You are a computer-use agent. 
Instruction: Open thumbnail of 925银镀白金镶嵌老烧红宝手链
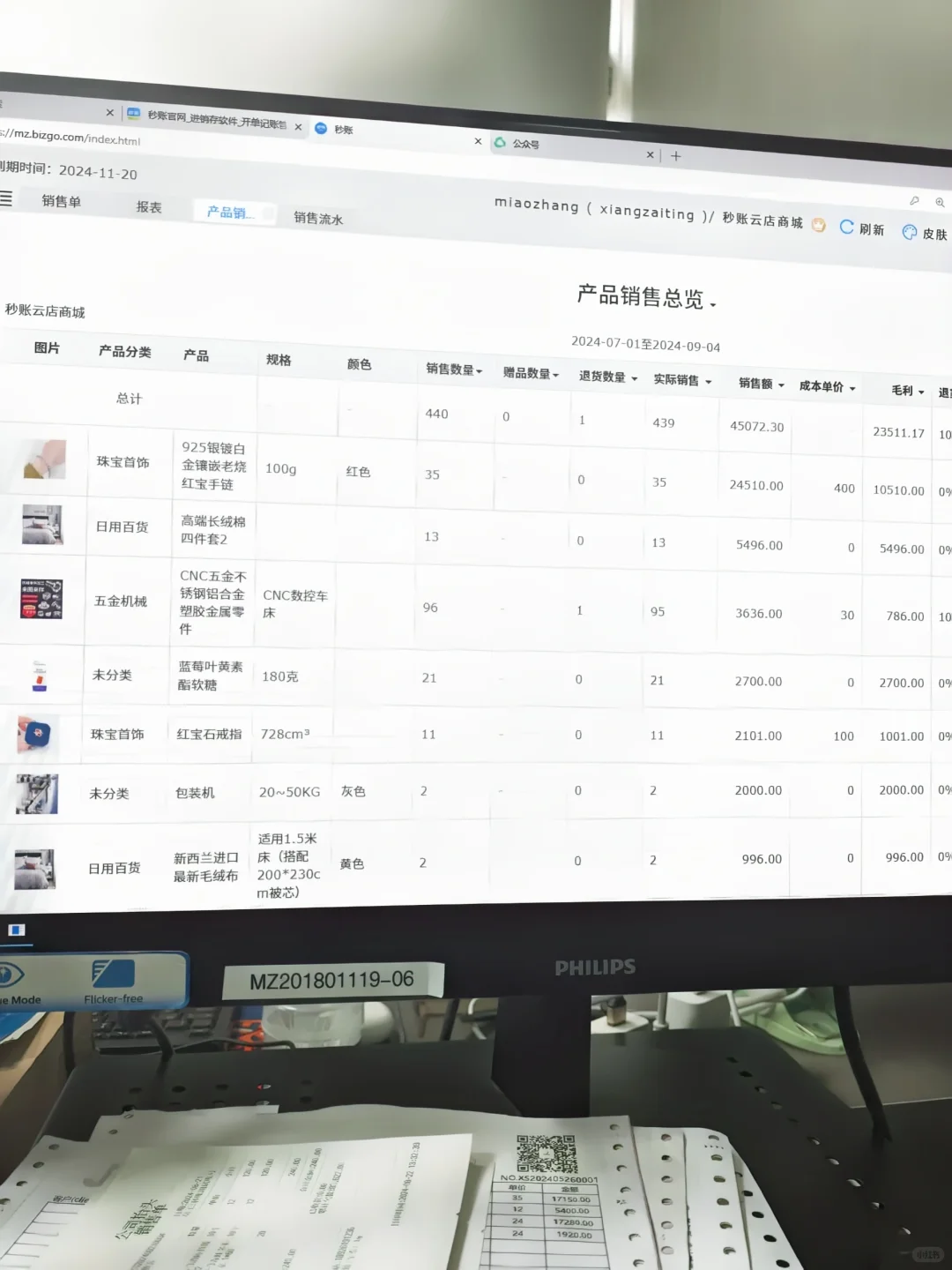coord(45,459)
